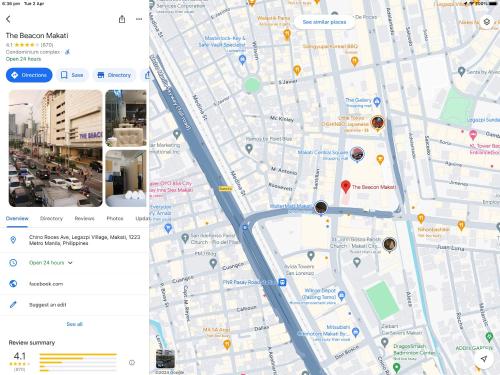The image size is (500, 375).
Task: Switch to the Directory tab
Action: click(x=51, y=219)
